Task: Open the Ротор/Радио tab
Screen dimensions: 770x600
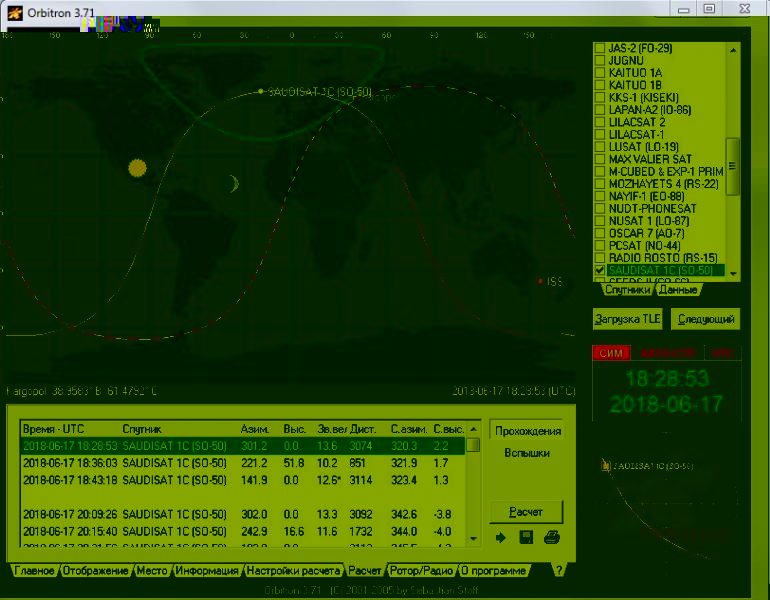Action: click(420, 571)
